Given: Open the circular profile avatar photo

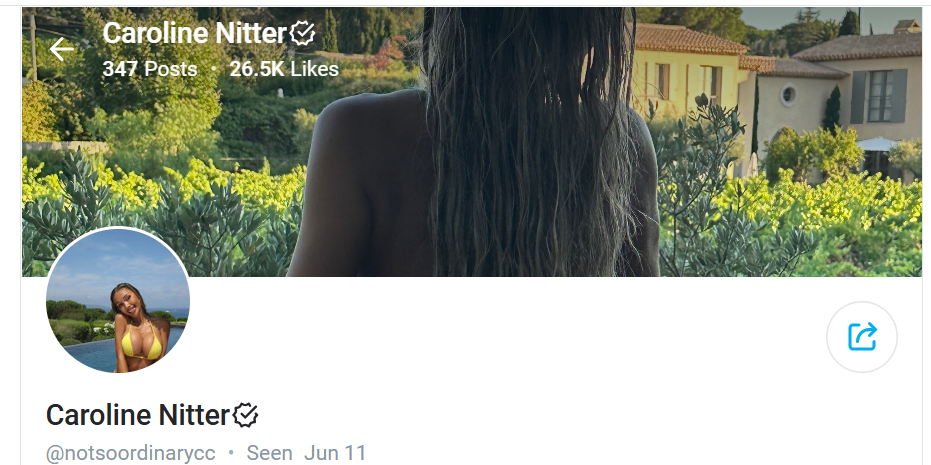Looking at the screenshot, I should pos(118,300).
